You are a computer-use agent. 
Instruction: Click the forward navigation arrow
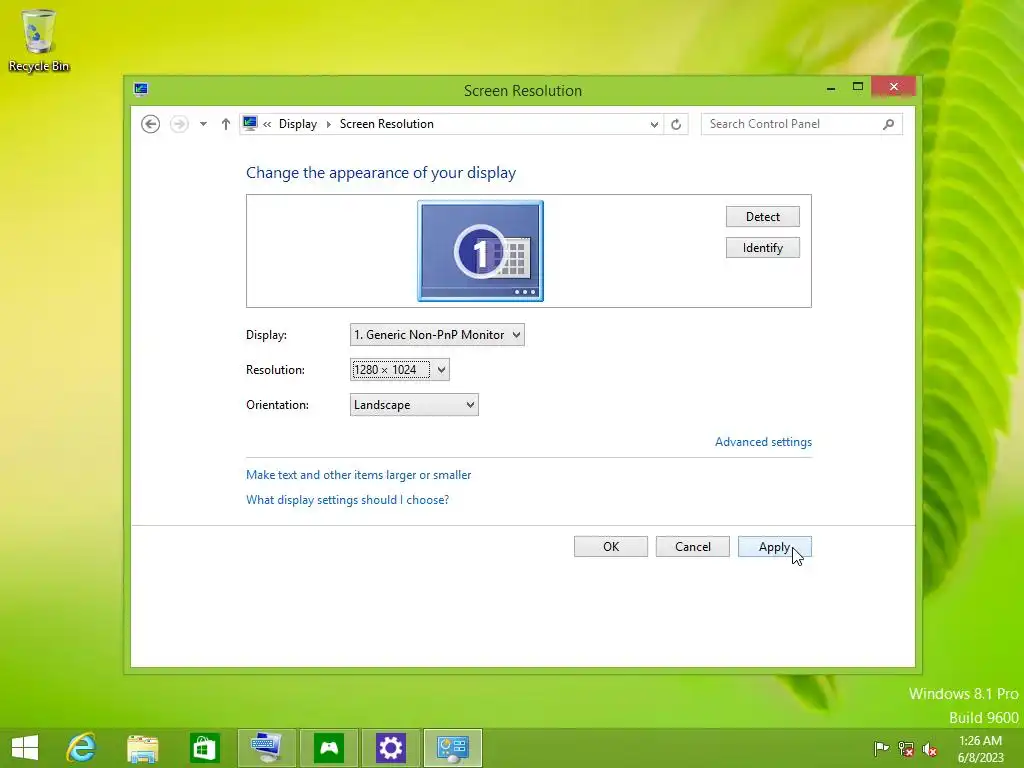click(x=179, y=124)
